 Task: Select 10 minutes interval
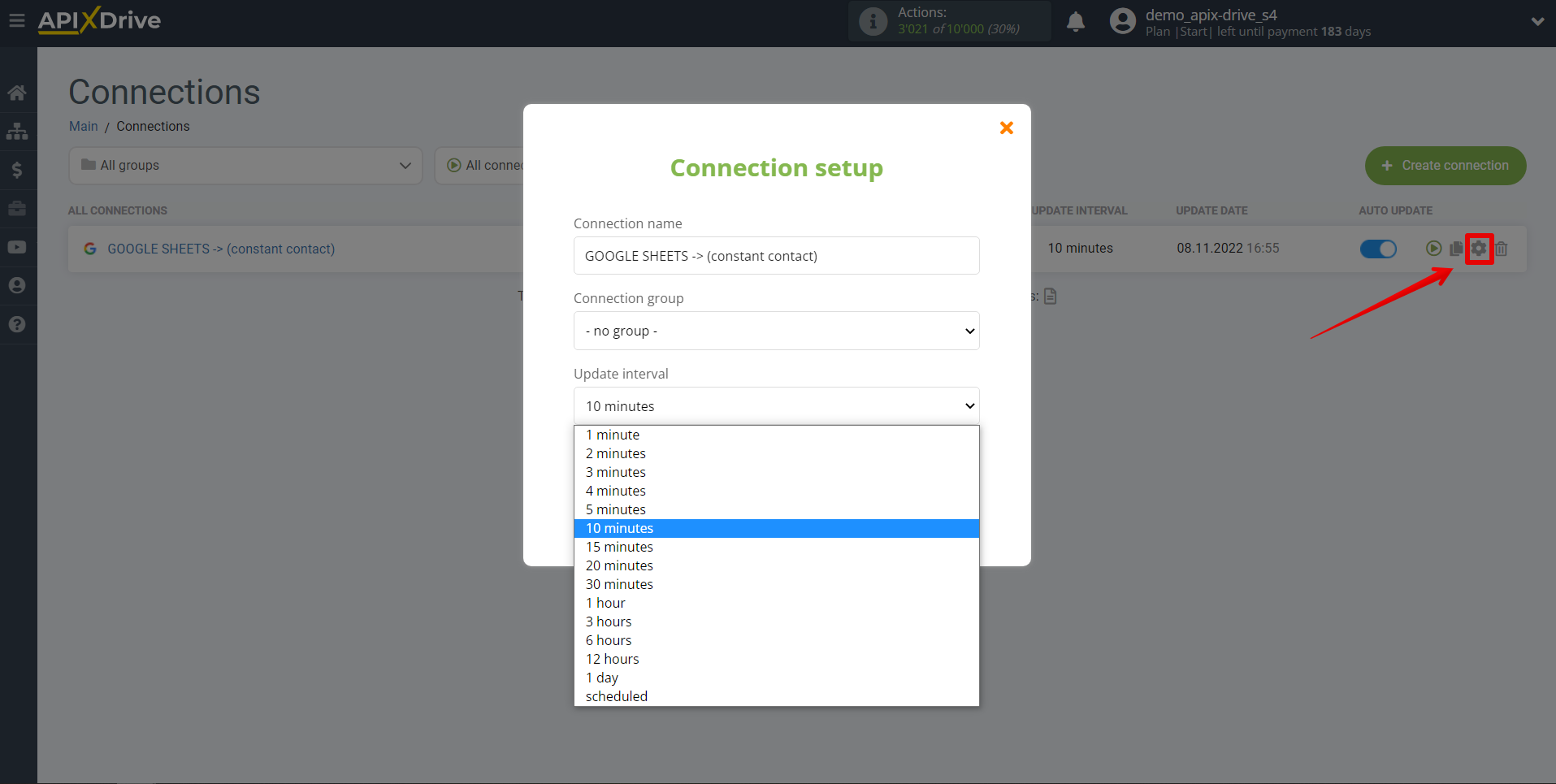pyautogui.click(x=777, y=528)
